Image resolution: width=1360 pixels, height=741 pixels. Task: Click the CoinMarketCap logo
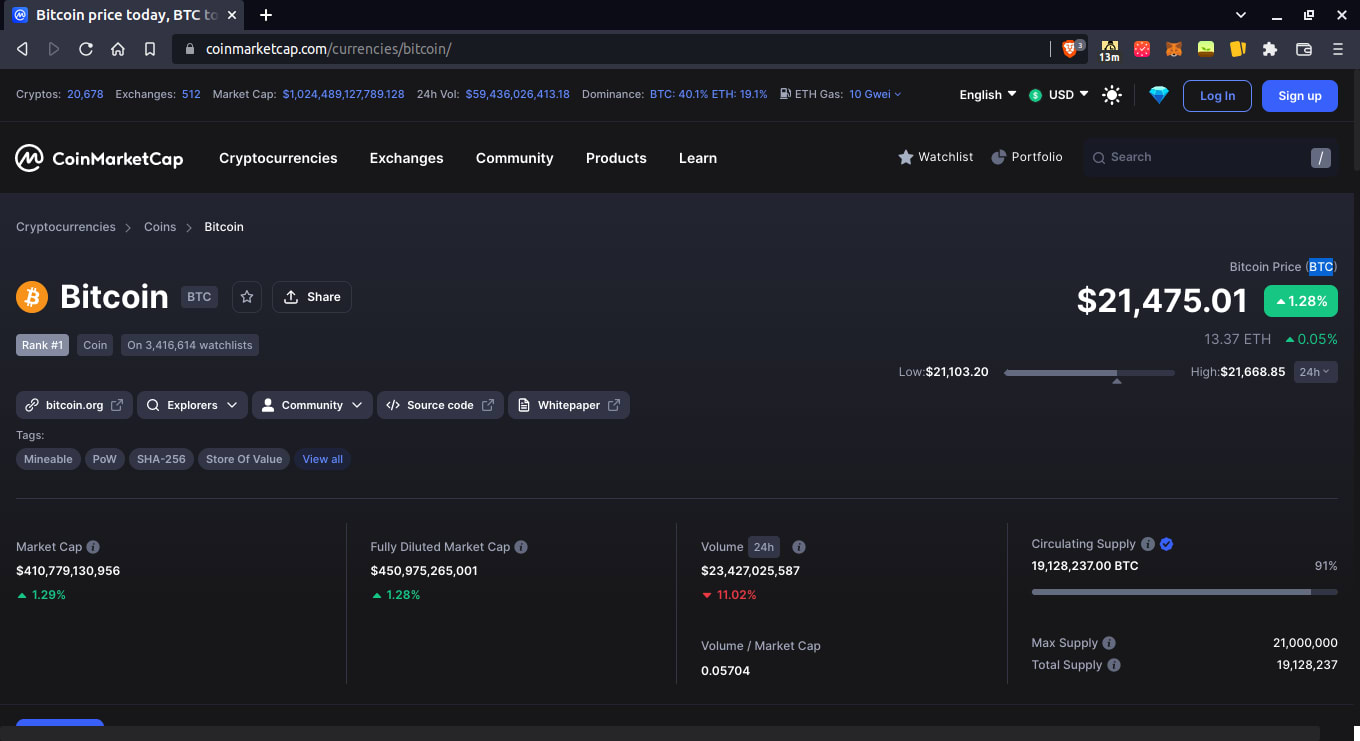[x=99, y=158]
